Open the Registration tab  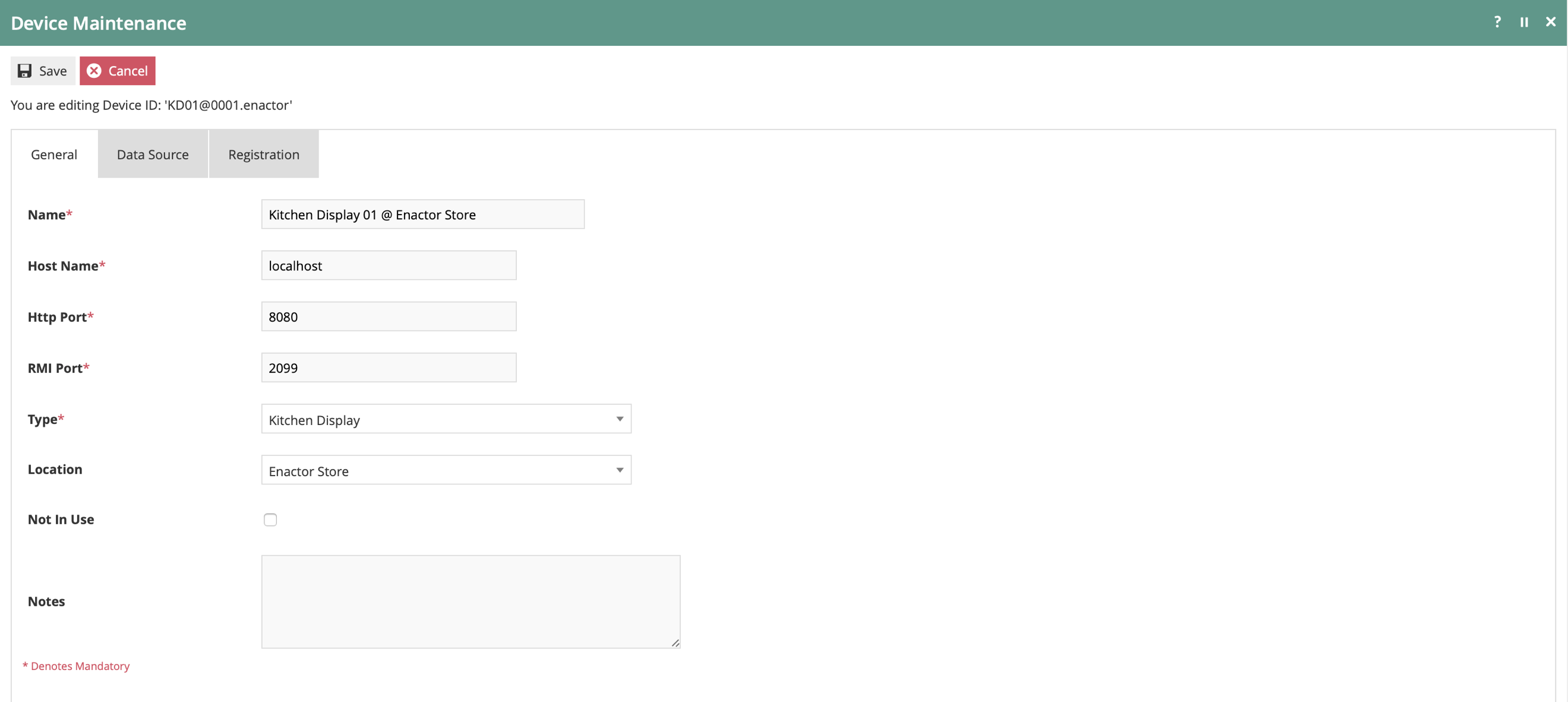tap(264, 154)
